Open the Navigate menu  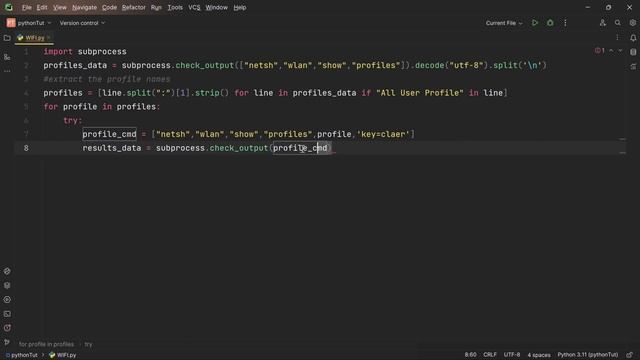[x=84, y=7]
